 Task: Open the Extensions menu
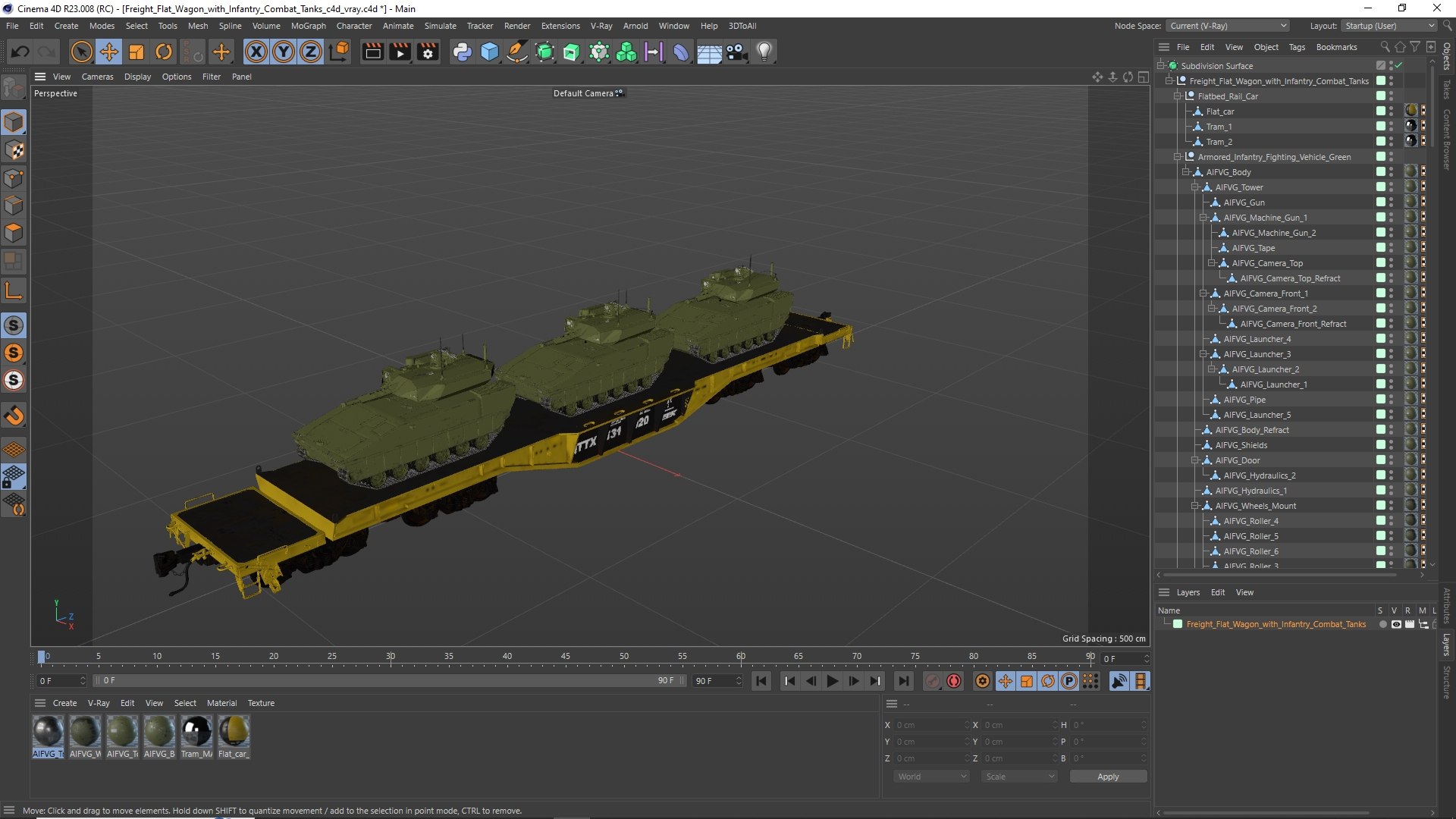tap(560, 26)
